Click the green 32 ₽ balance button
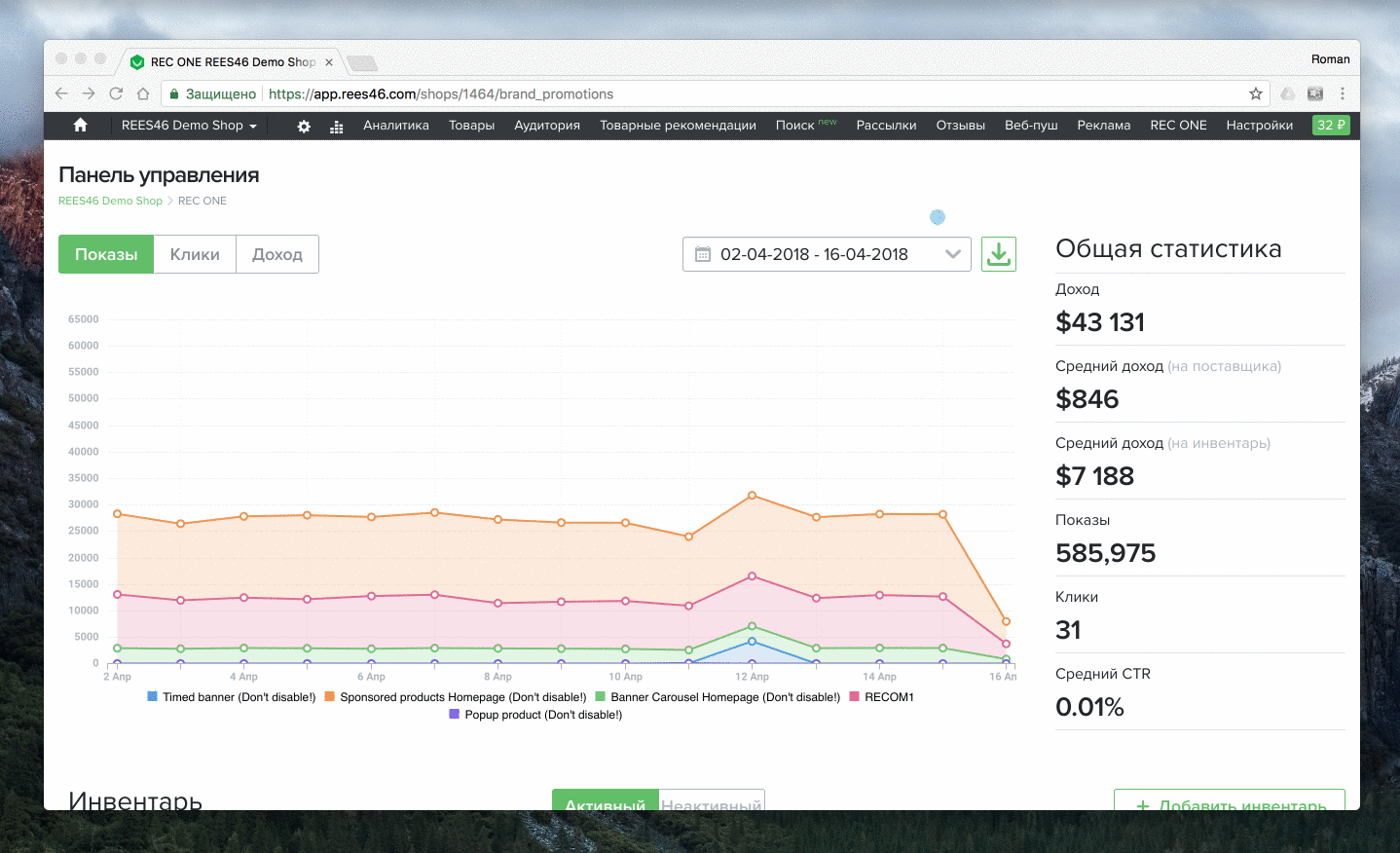The image size is (1400, 853). click(x=1330, y=125)
